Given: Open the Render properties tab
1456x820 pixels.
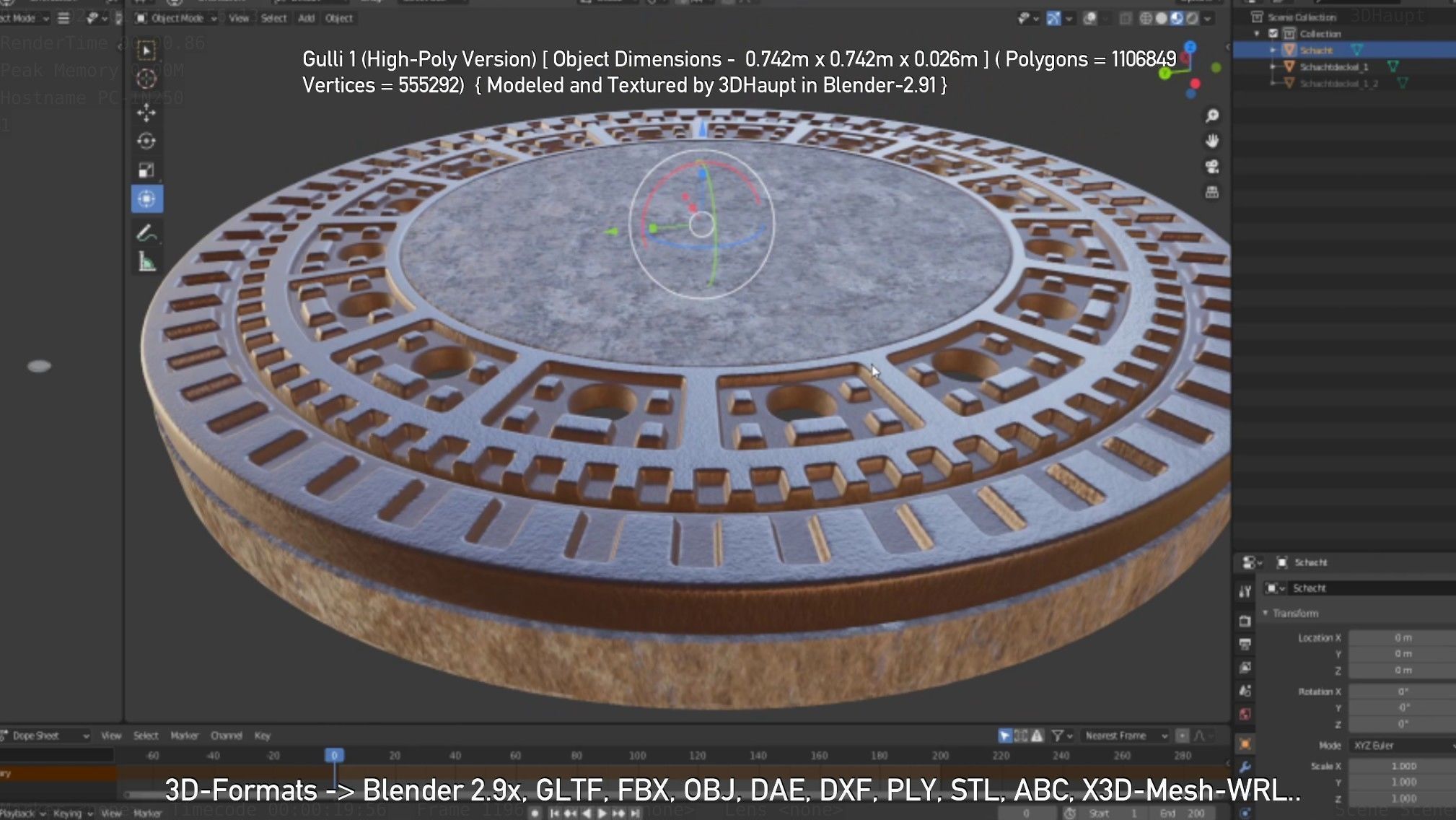Looking at the screenshot, I should (1245, 621).
